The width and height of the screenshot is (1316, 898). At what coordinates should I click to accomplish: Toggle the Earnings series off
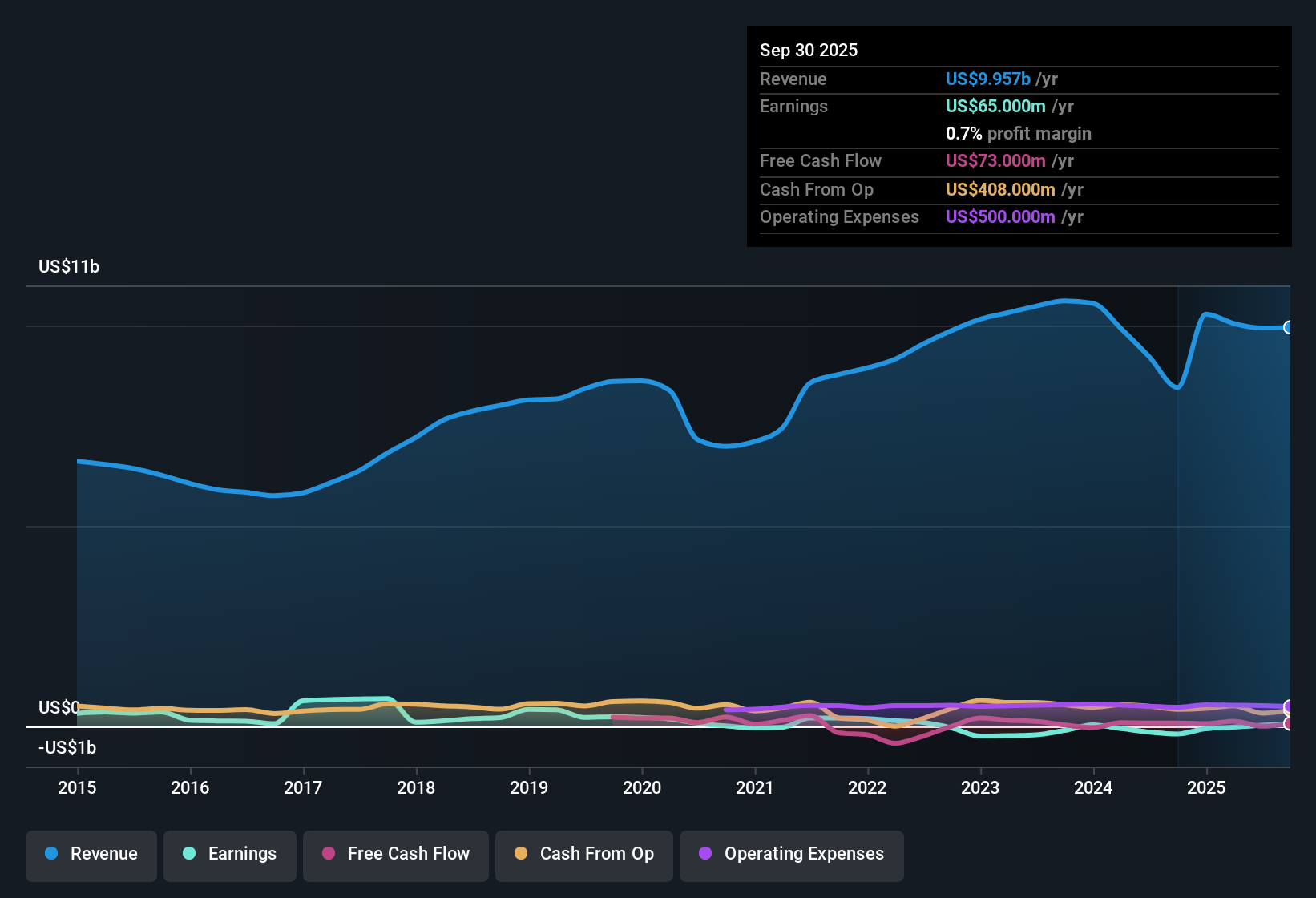(x=230, y=854)
